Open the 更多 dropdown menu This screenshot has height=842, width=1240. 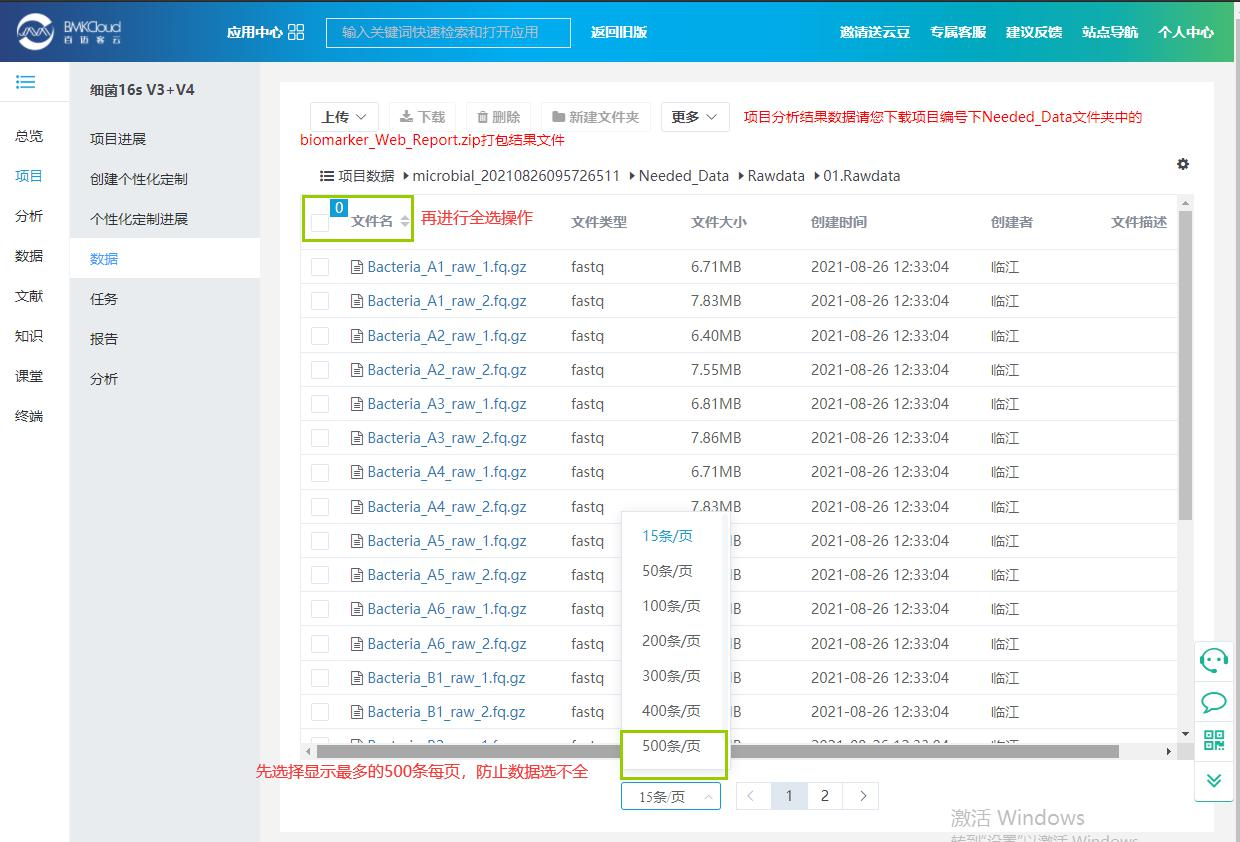694,117
